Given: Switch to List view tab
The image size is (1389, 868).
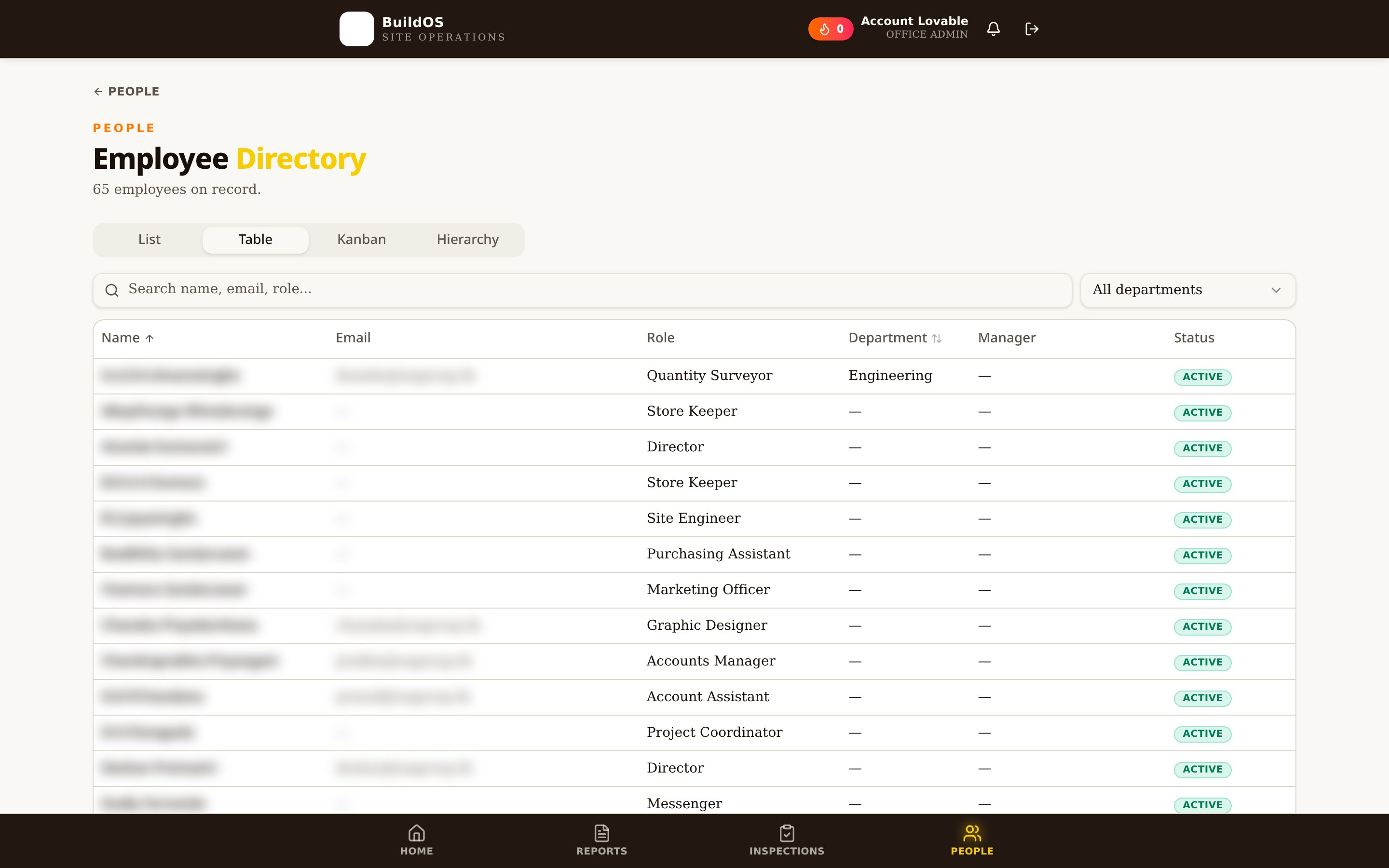Looking at the screenshot, I should pyautogui.click(x=149, y=239).
